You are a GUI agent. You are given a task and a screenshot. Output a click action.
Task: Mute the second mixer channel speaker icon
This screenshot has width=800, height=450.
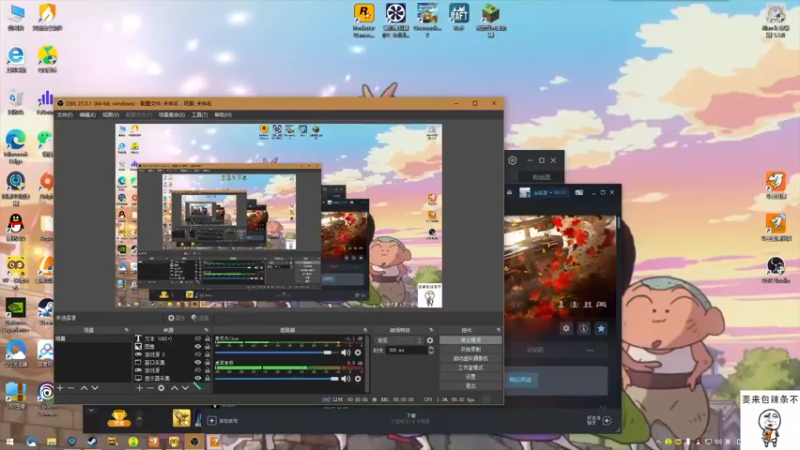[345, 379]
